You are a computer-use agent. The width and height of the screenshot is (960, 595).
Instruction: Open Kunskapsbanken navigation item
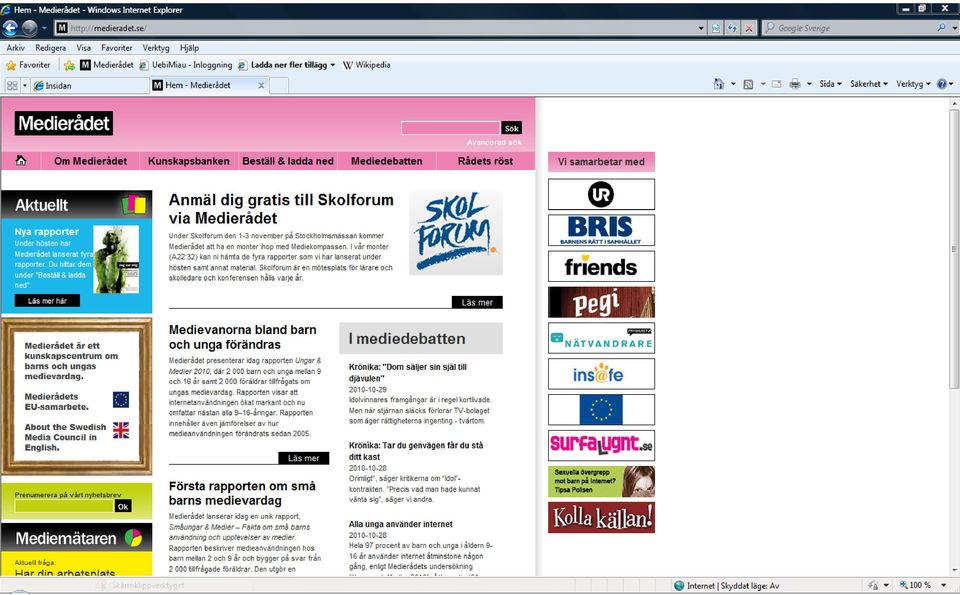click(189, 161)
